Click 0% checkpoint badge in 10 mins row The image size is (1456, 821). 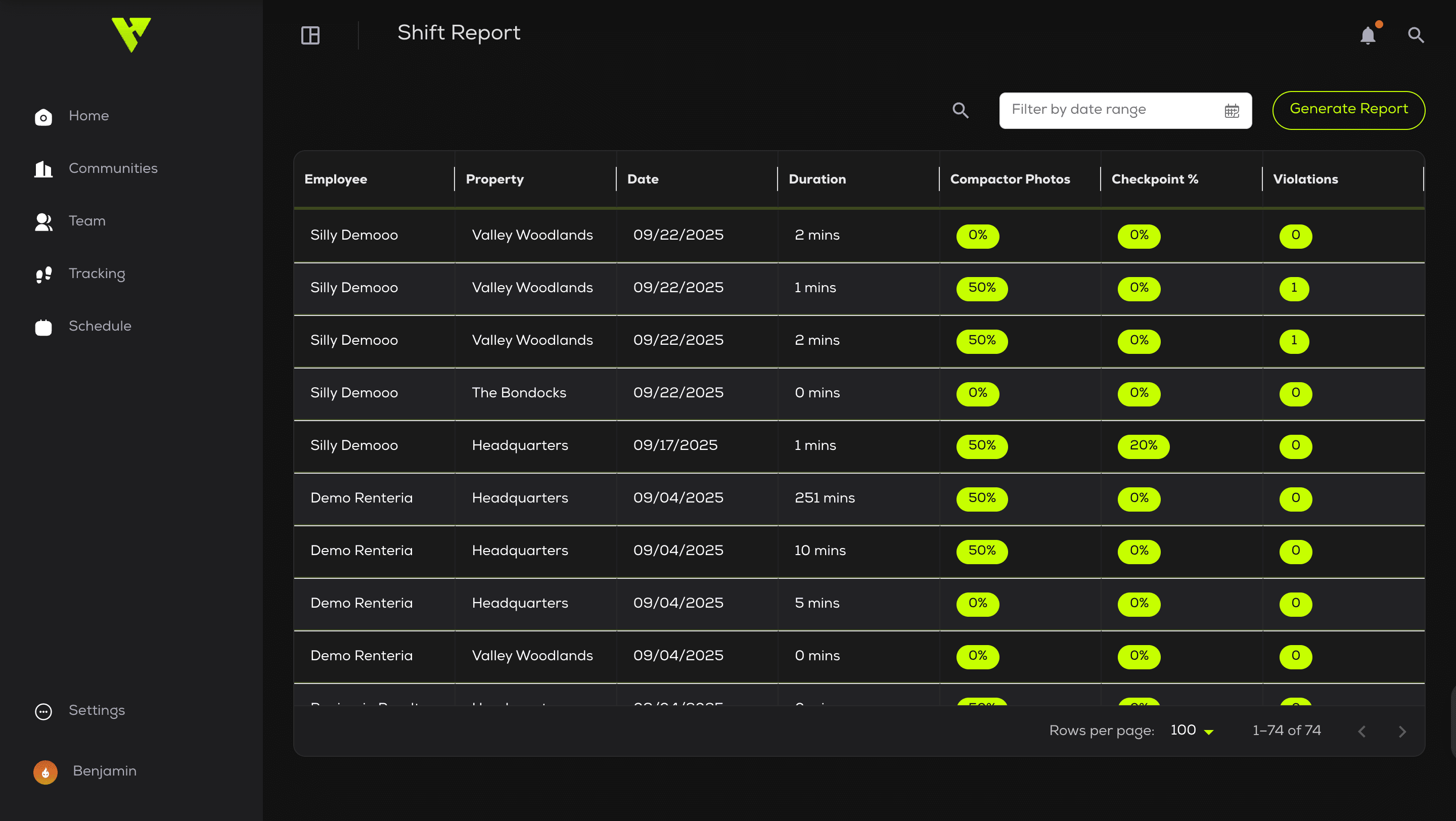1139,551
